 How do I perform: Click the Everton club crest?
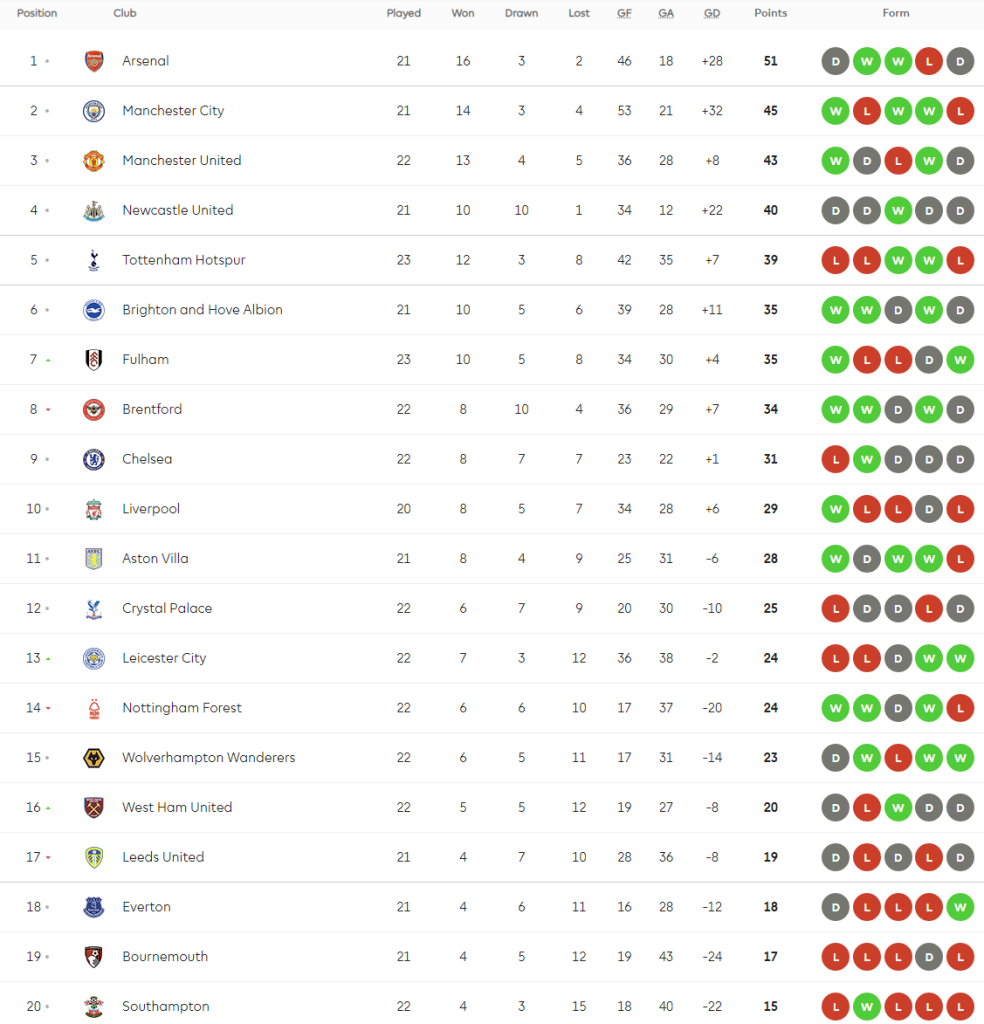point(94,907)
